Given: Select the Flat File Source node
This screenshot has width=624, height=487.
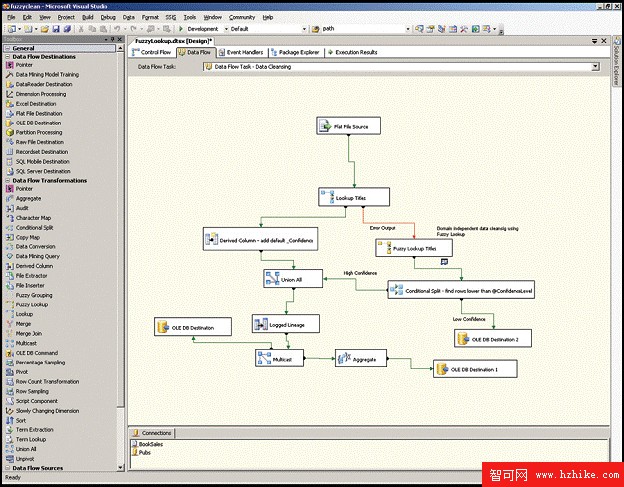Looking at the screenshot, I should 348,126.
